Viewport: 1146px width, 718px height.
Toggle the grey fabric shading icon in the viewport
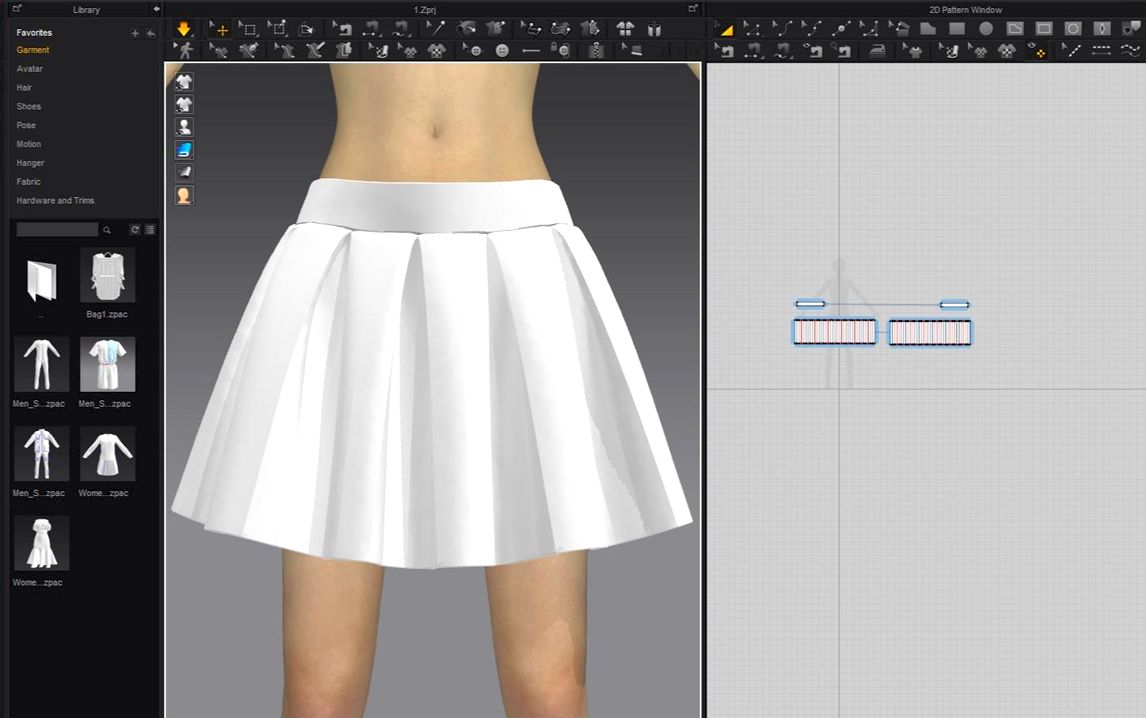click(x=184, y=173)
